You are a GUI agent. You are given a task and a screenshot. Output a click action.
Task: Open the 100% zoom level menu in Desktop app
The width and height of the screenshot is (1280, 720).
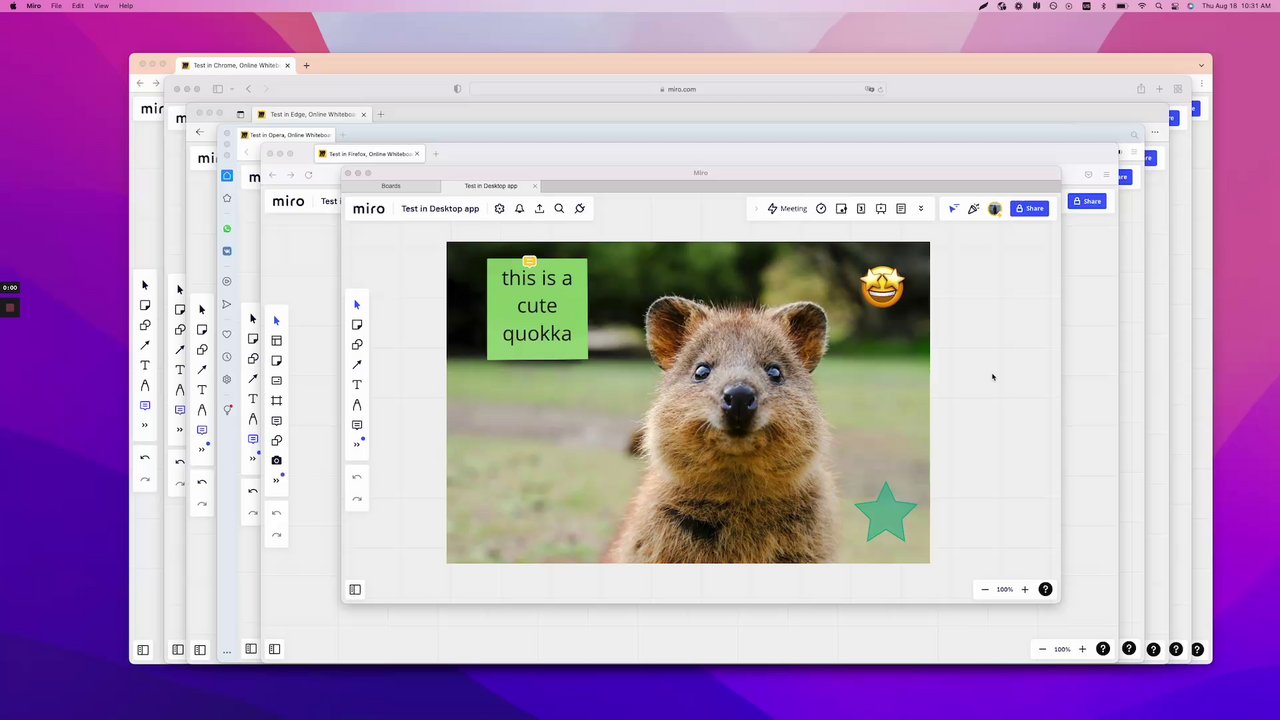pyautogui.click(x=1005, y=590)
